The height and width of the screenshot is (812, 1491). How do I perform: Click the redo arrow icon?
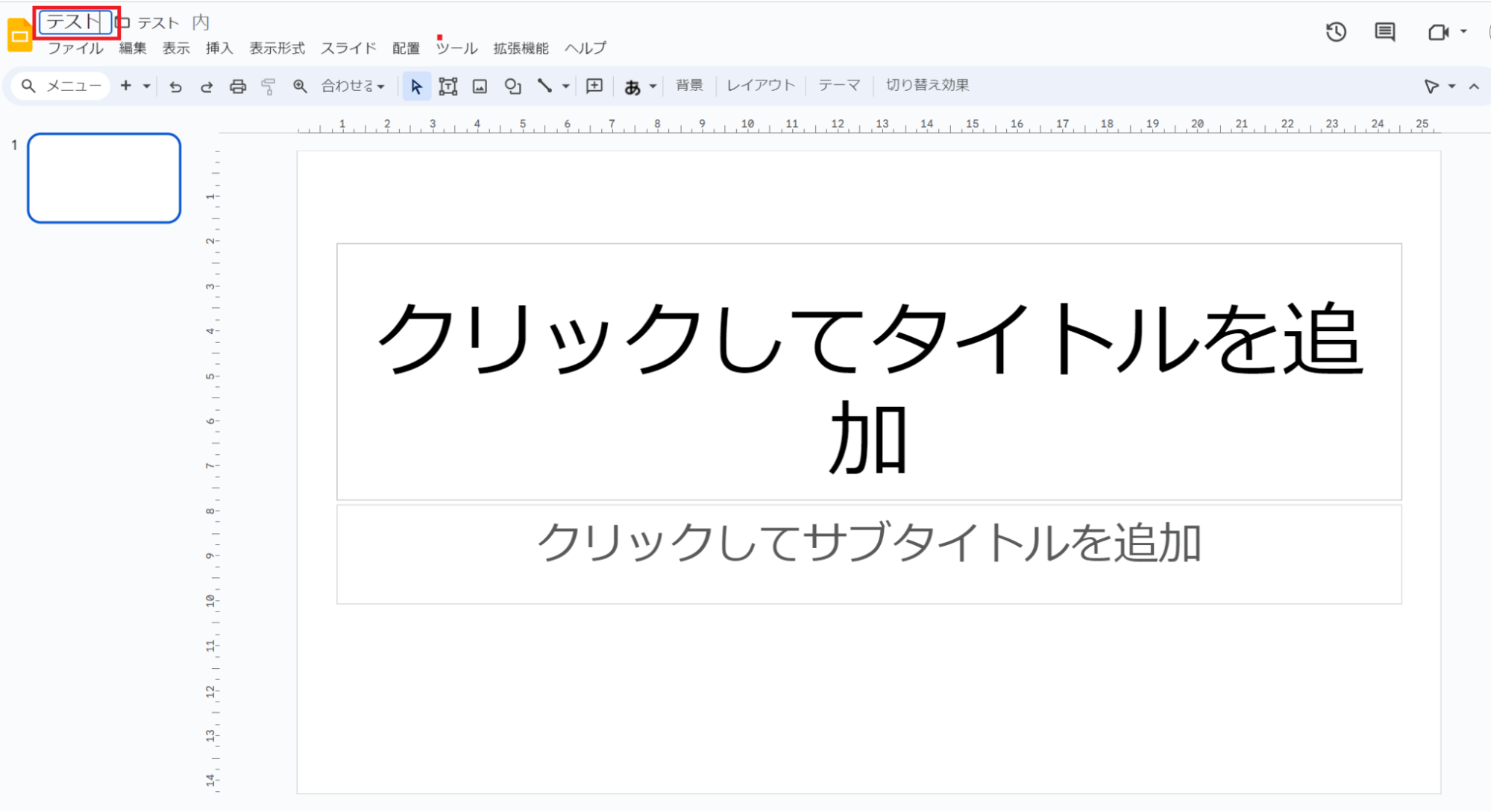(x=207, y=86)
